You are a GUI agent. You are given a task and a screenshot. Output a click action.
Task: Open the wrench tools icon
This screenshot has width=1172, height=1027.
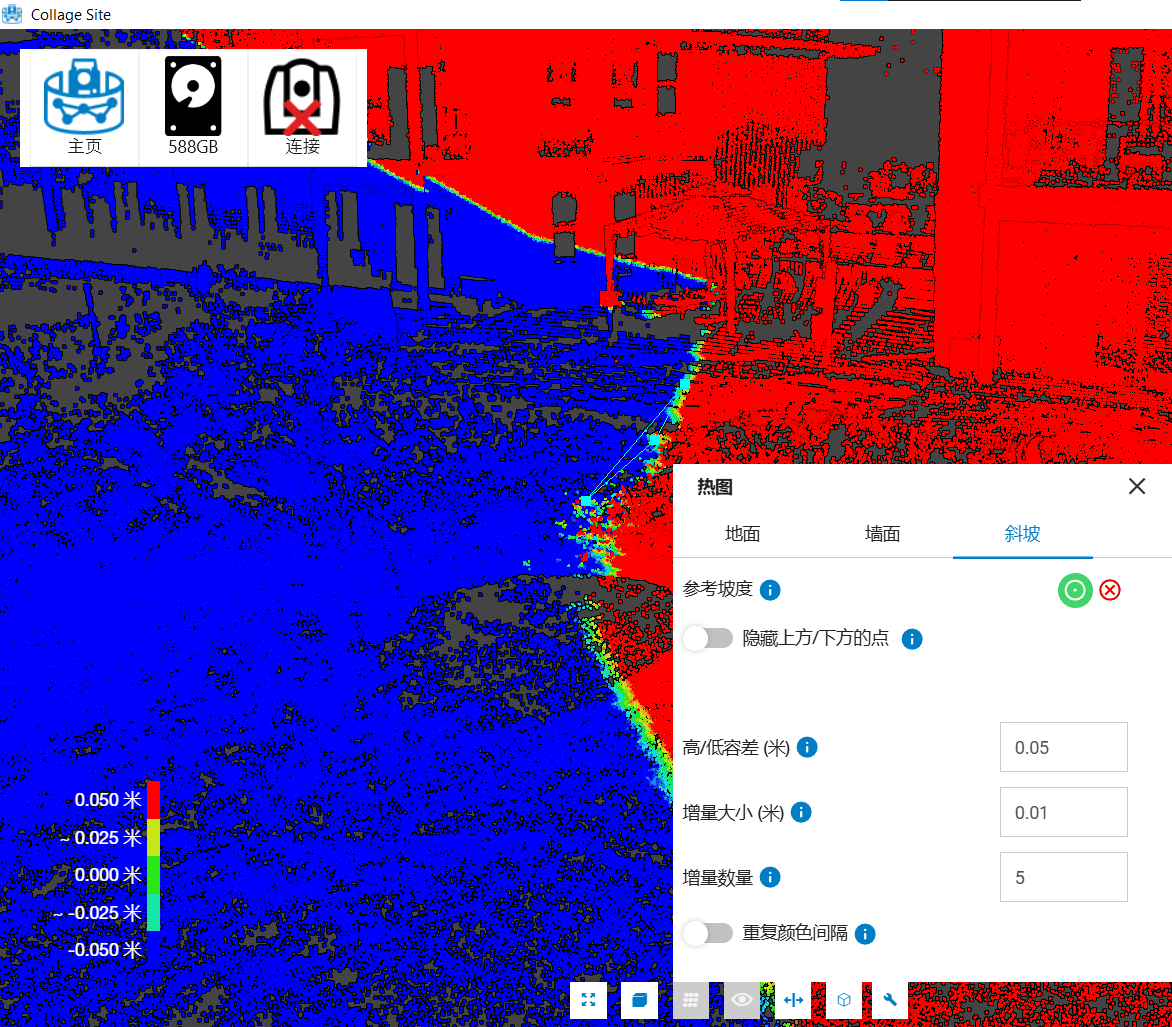click(x=889, y=1000)
